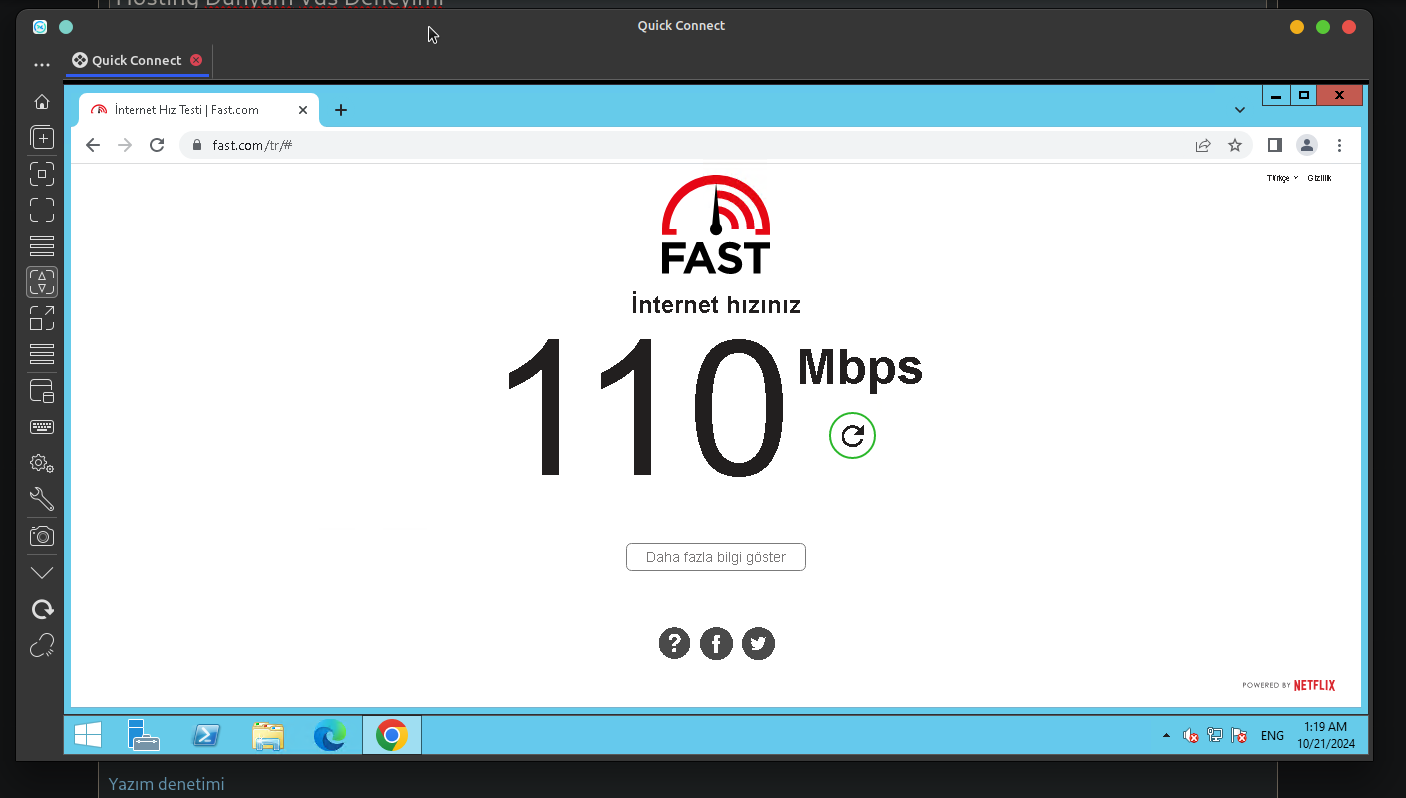Open the help question mark icon
The image size is (1406, 798).
point(674,643)
